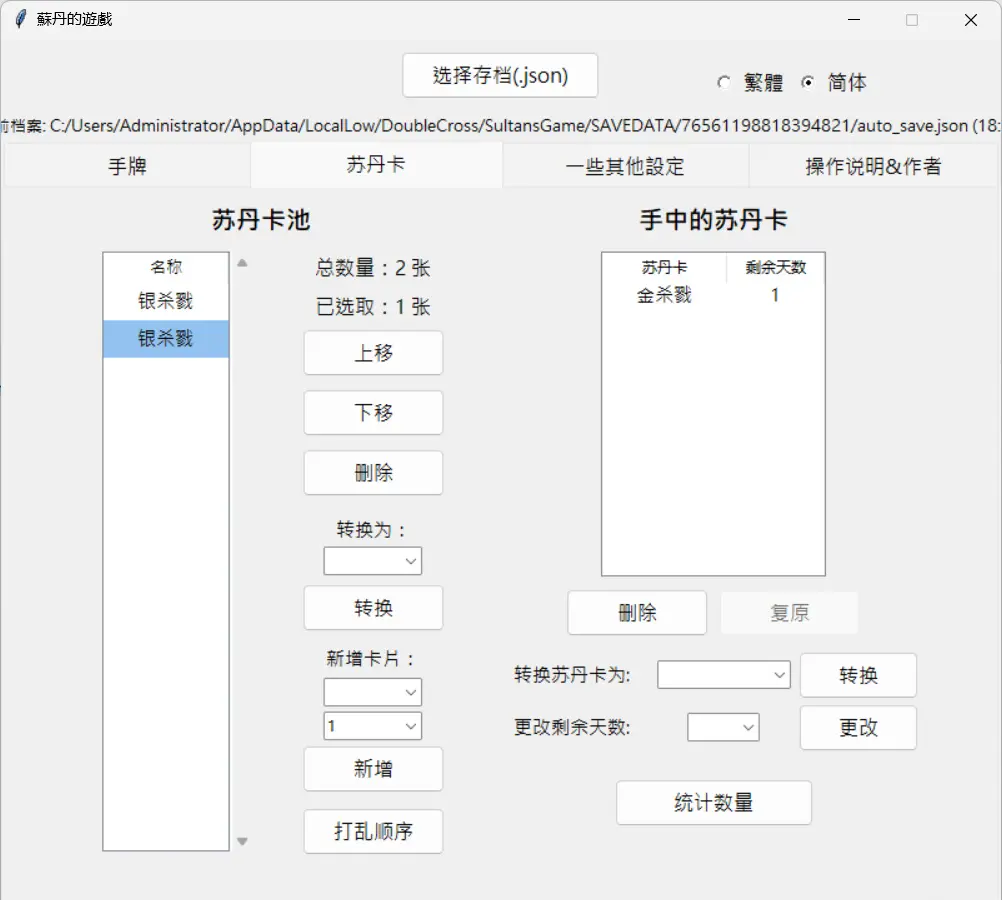Open the quantity dropdown showing 1

tap(373, 726)
